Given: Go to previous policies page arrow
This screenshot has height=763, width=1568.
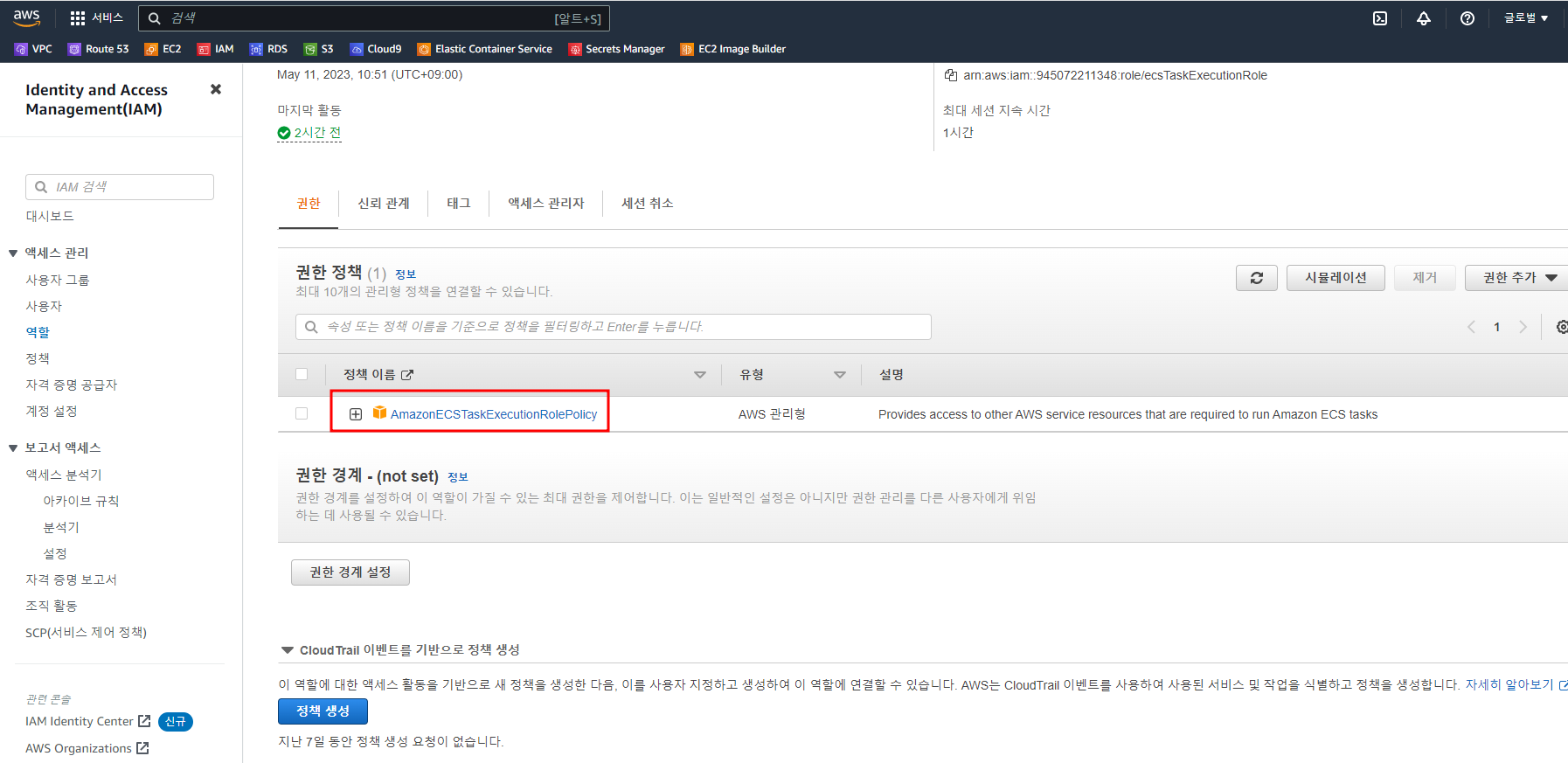Looking at the screenshot, I should [1471, 327].
